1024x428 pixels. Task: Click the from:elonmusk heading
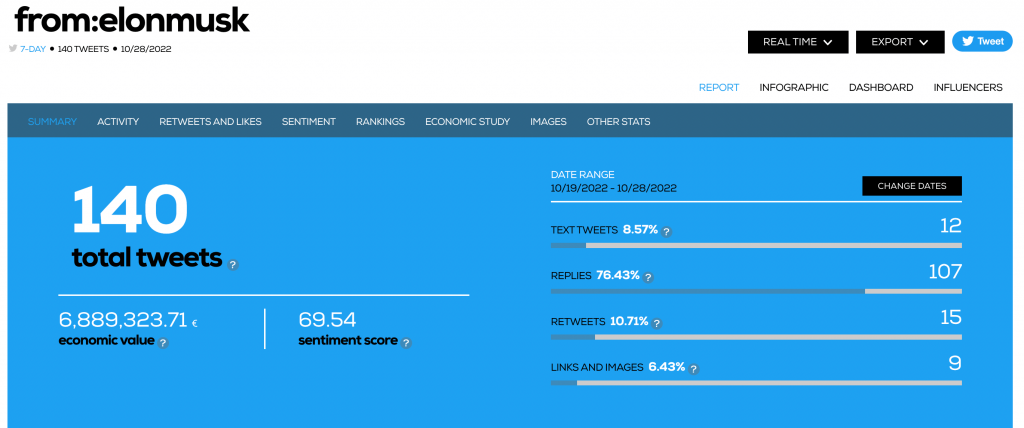pos(132,20)
